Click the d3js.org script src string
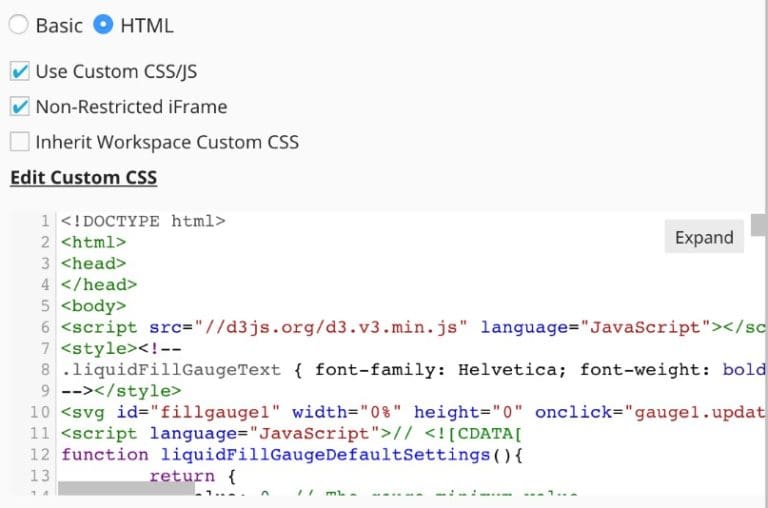The image size is (768, 508). 332,327
